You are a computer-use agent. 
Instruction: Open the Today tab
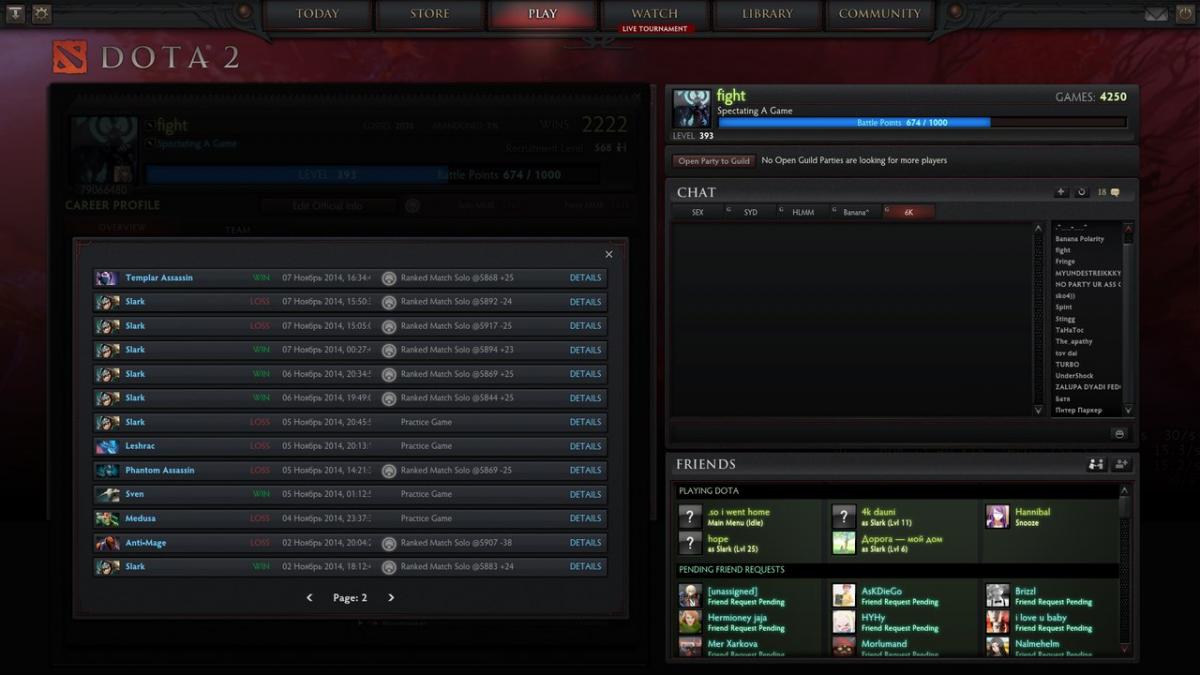[317, 14]
